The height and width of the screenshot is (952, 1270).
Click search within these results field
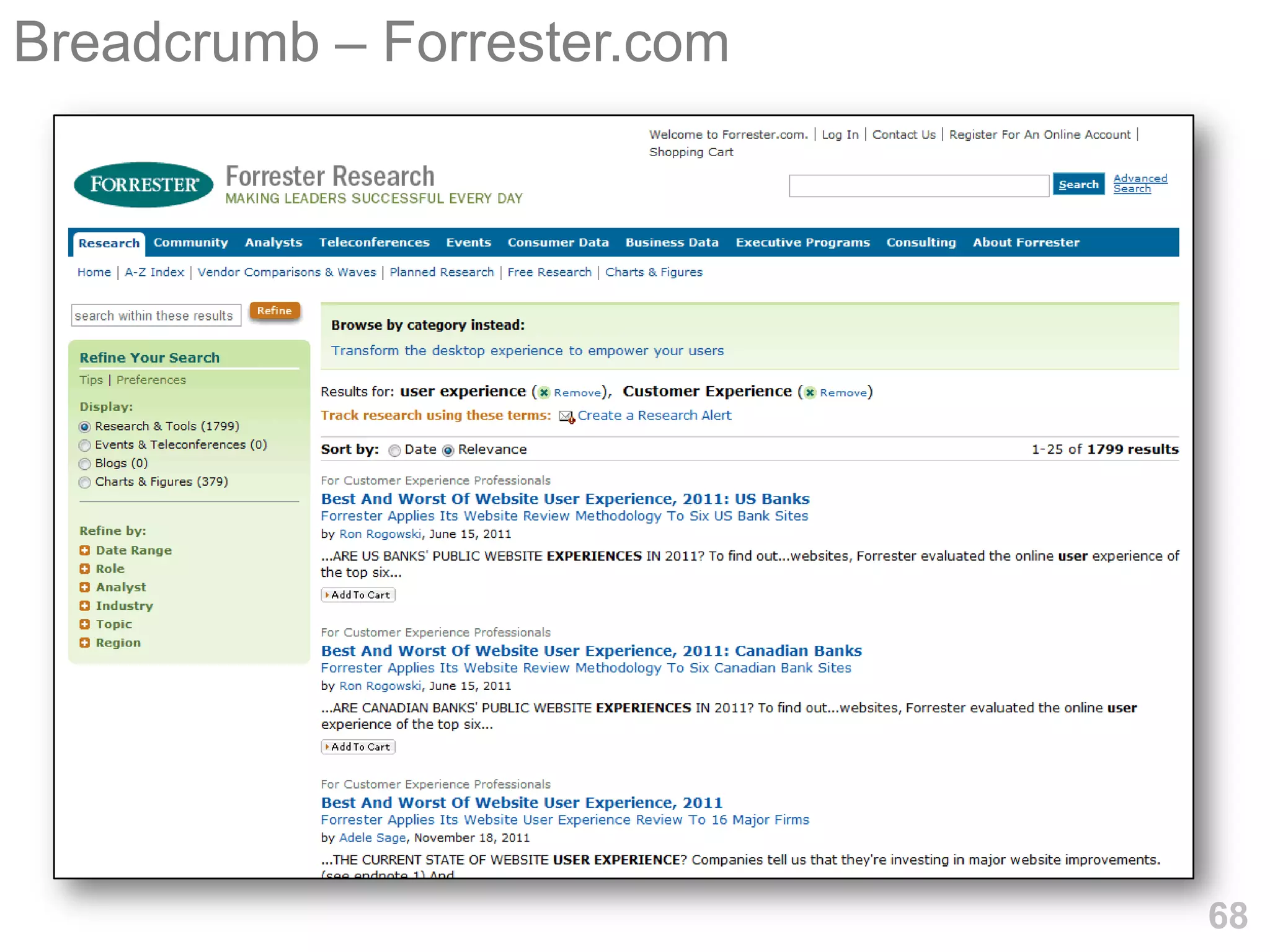[x=156, y=315]
